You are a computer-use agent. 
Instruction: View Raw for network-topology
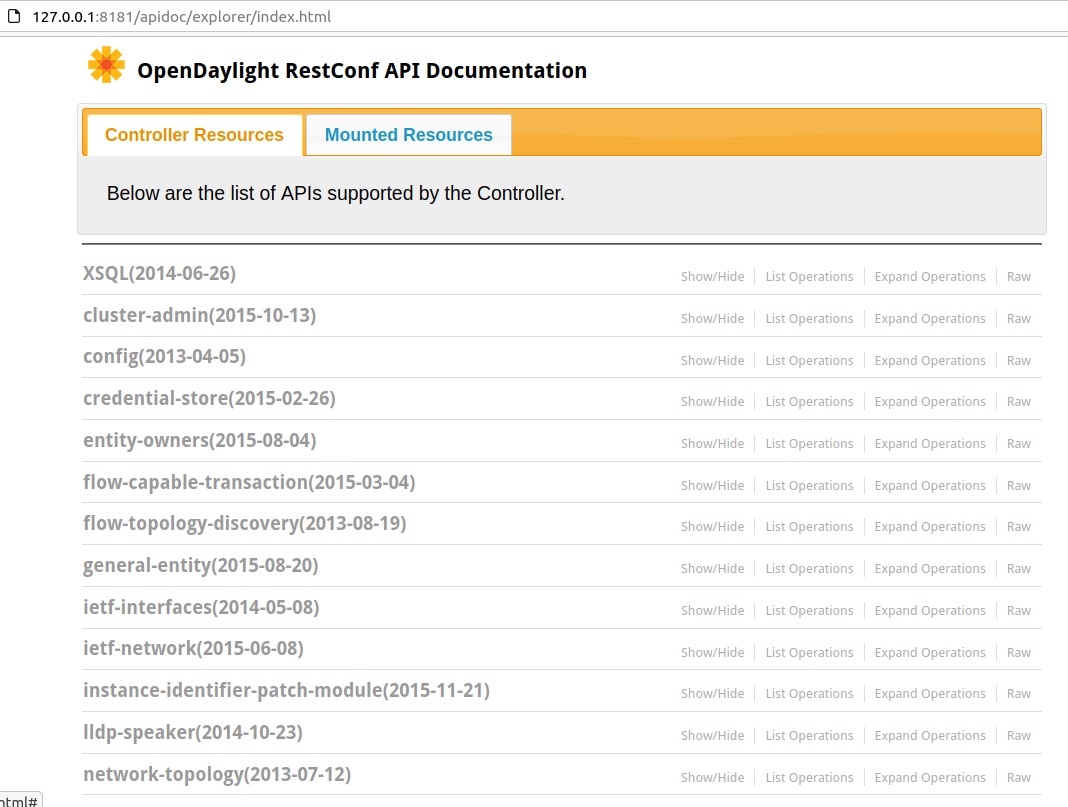coord(1019,778)
